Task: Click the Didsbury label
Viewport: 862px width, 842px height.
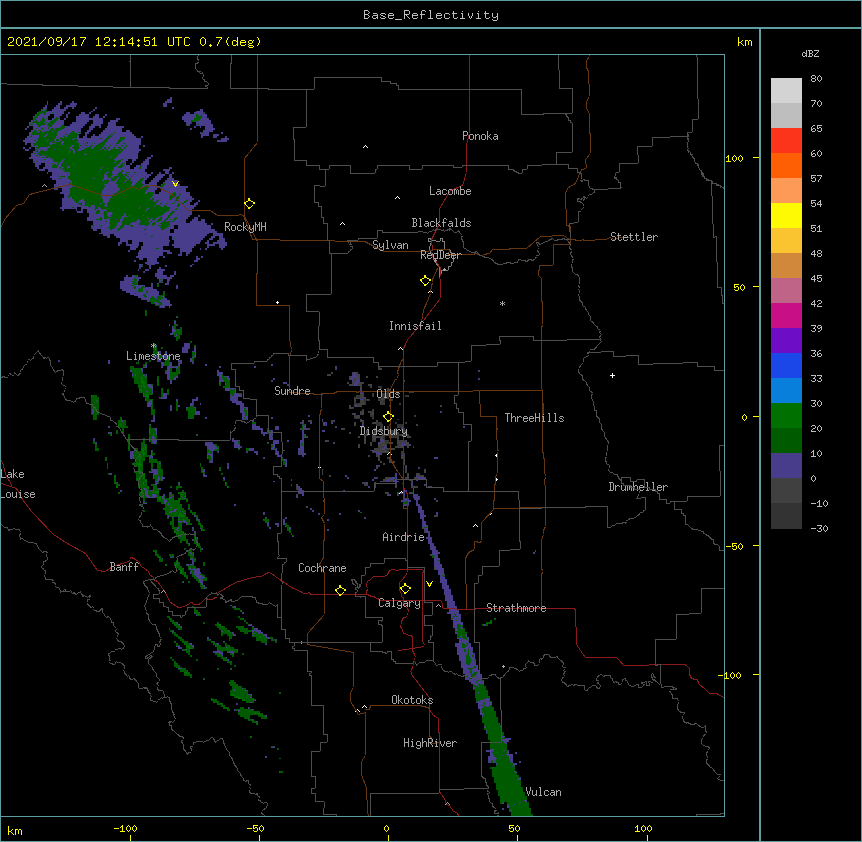Action: tap(384, 431)
